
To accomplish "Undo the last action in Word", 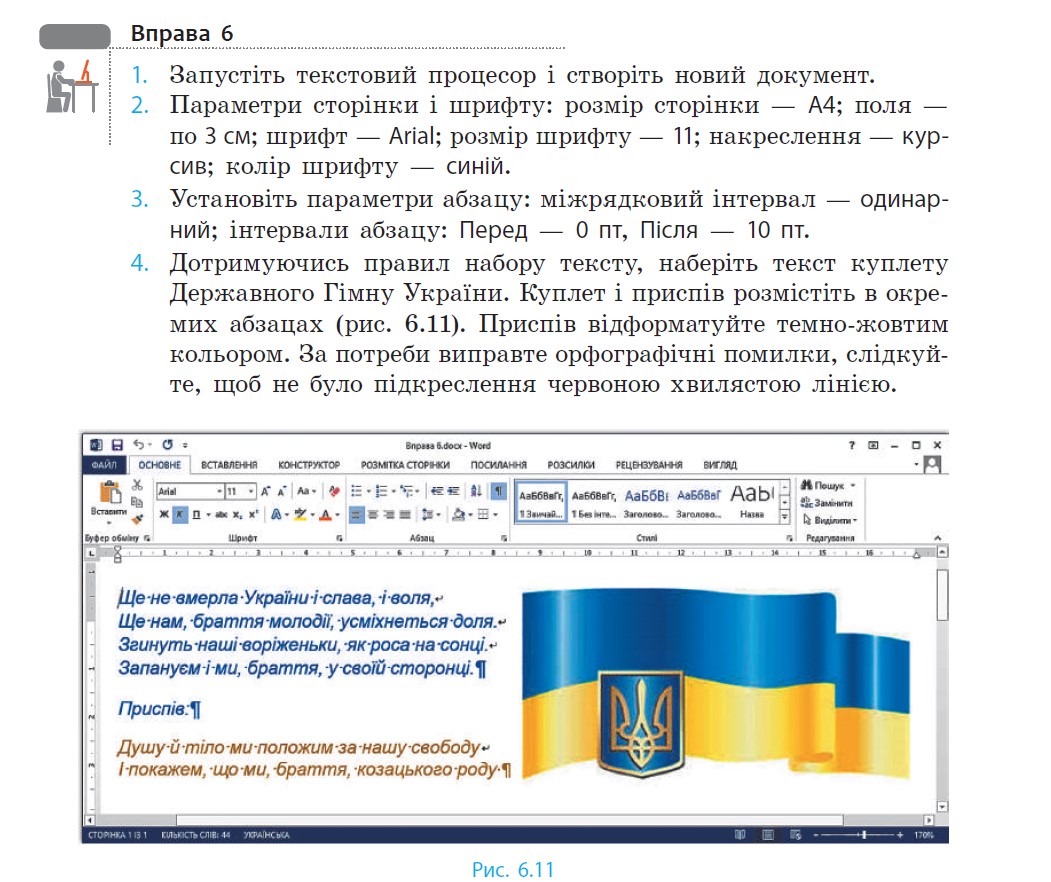I will (139, 444).
